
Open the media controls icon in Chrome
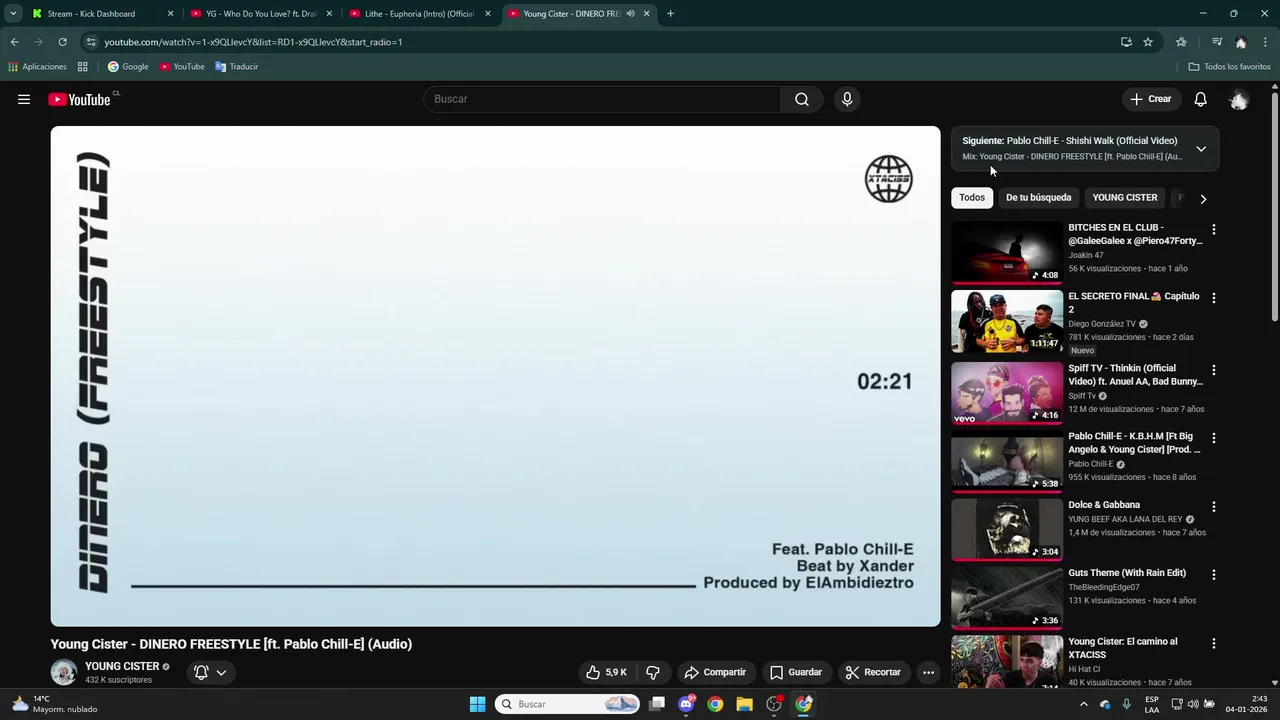(1217, 42)
